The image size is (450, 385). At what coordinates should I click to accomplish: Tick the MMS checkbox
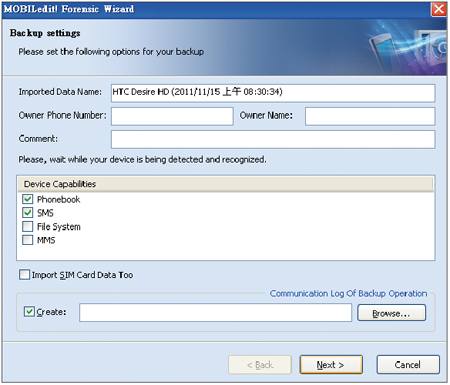pos(28,240)
